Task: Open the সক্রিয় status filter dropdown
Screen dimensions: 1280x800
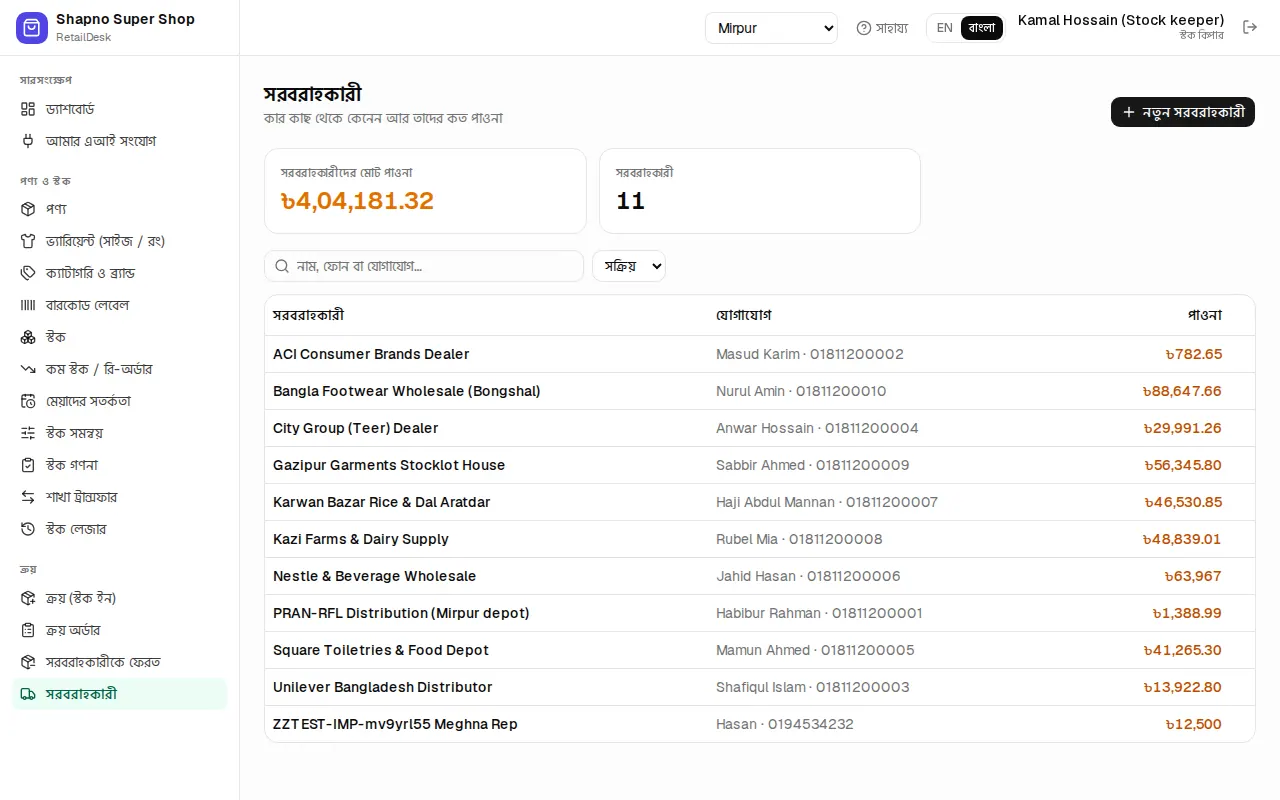Action: tap(629, 266)
